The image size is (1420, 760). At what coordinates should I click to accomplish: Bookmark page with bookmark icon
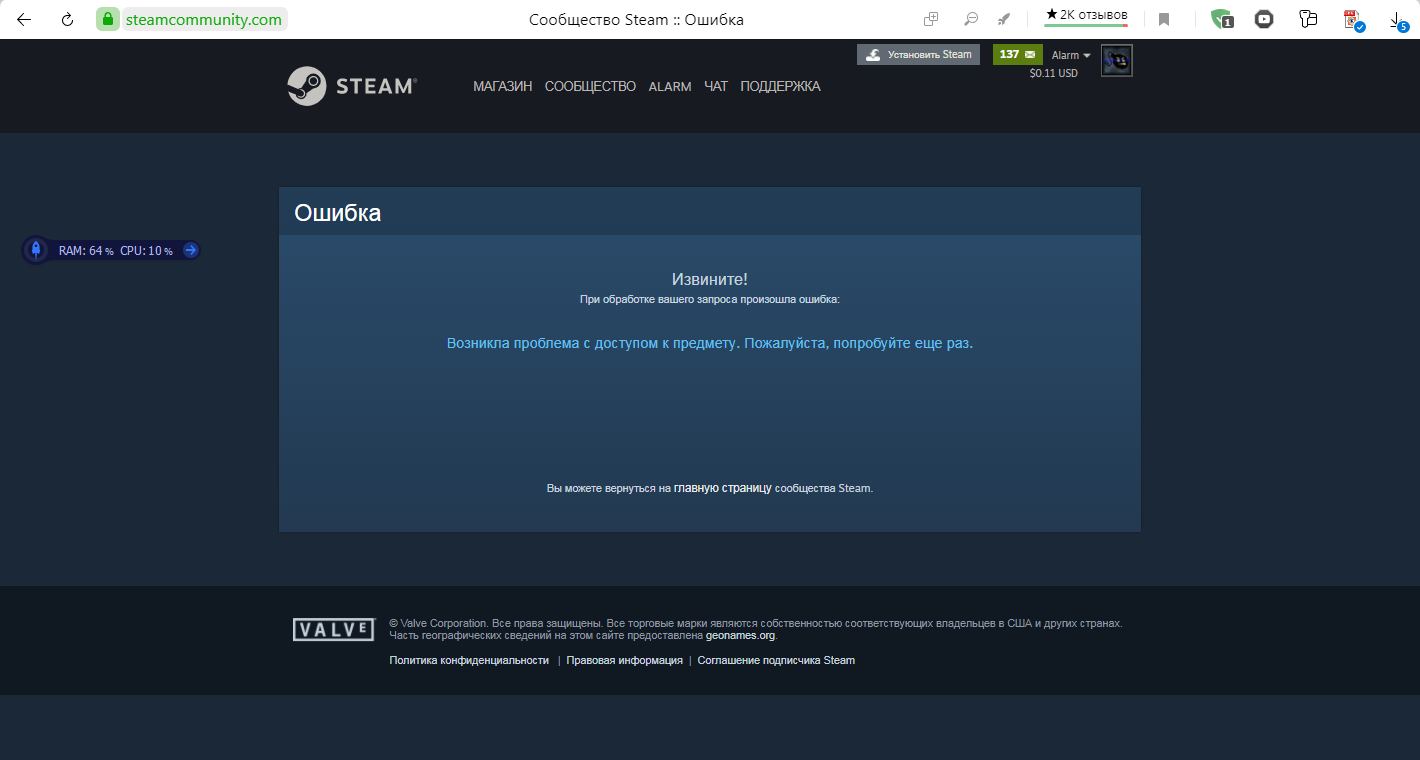click(x=1164, y=19)
